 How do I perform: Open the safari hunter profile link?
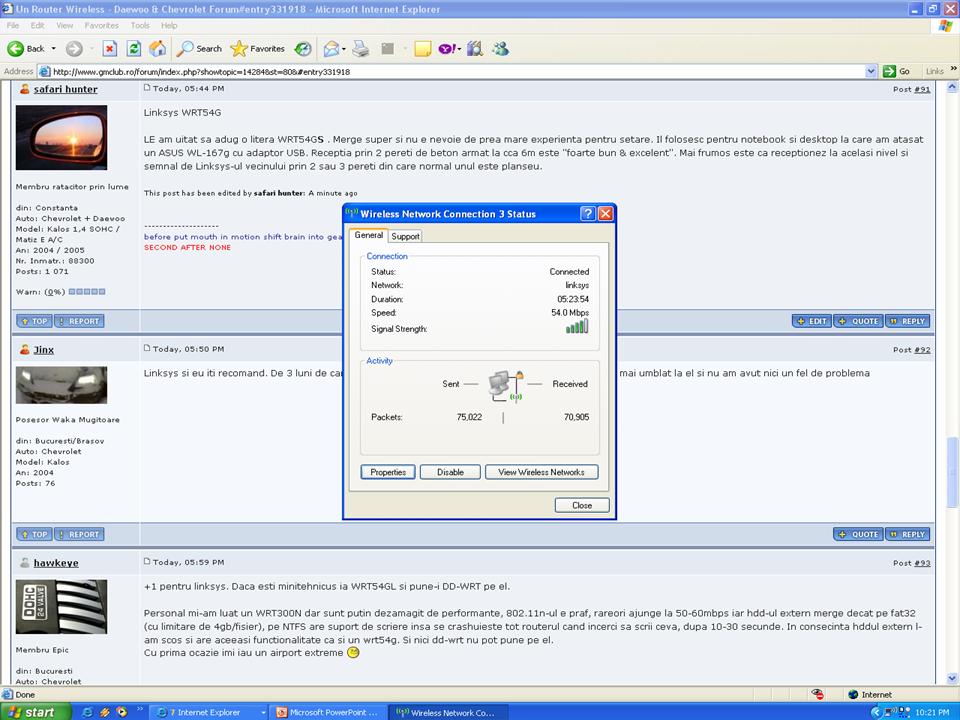tap(66, 89)
